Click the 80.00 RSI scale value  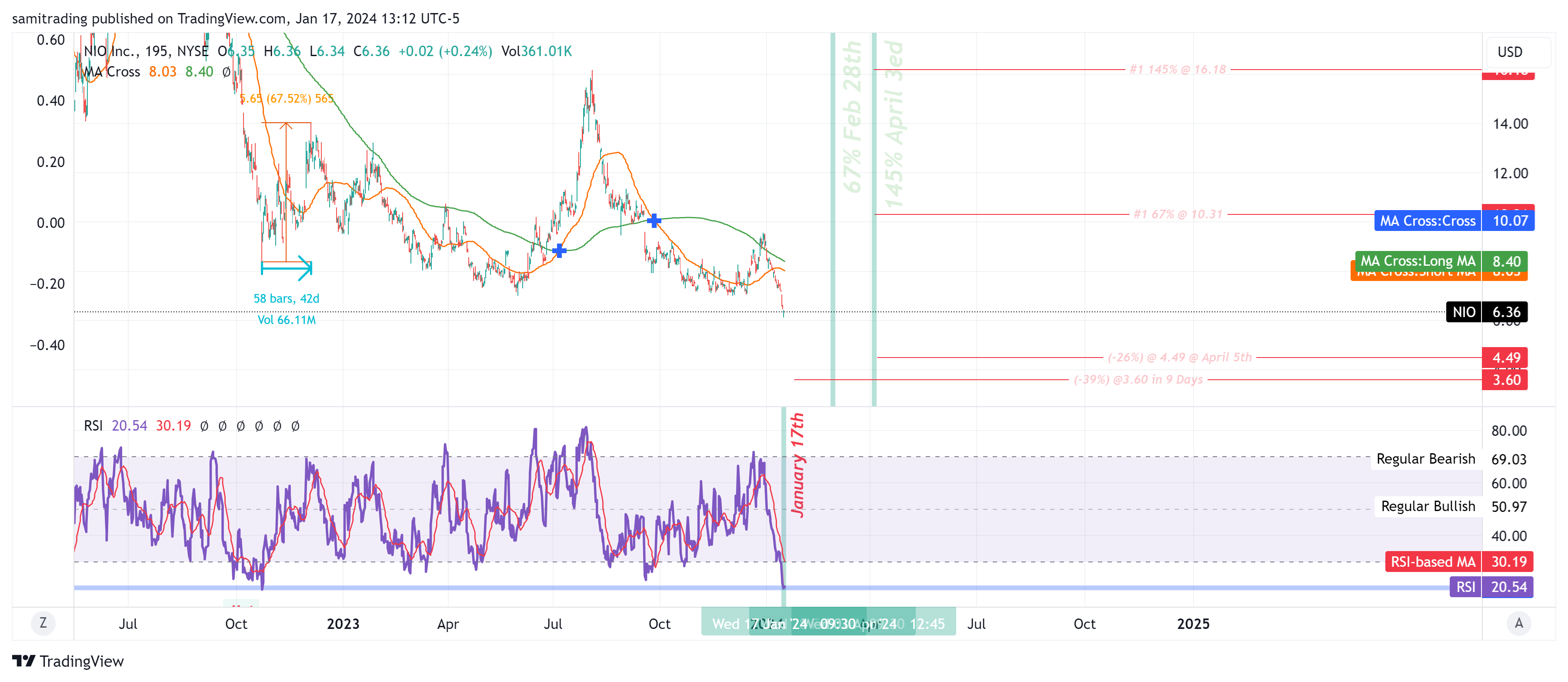(1509, 431)
